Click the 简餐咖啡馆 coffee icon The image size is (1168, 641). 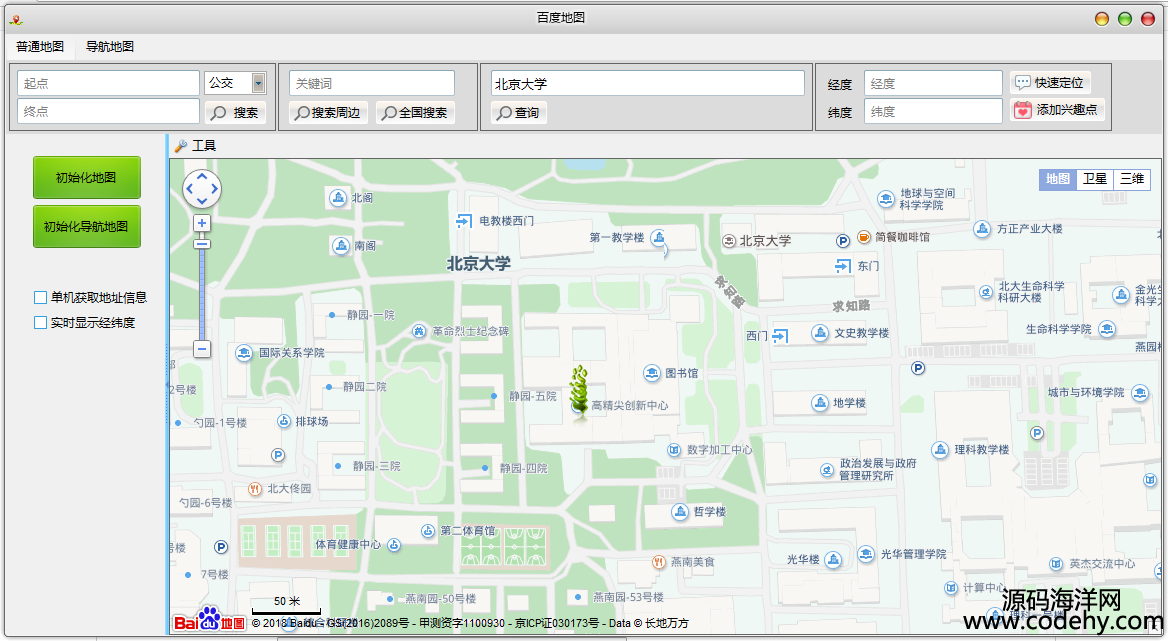pyautogui.click(x=863, y=237)
